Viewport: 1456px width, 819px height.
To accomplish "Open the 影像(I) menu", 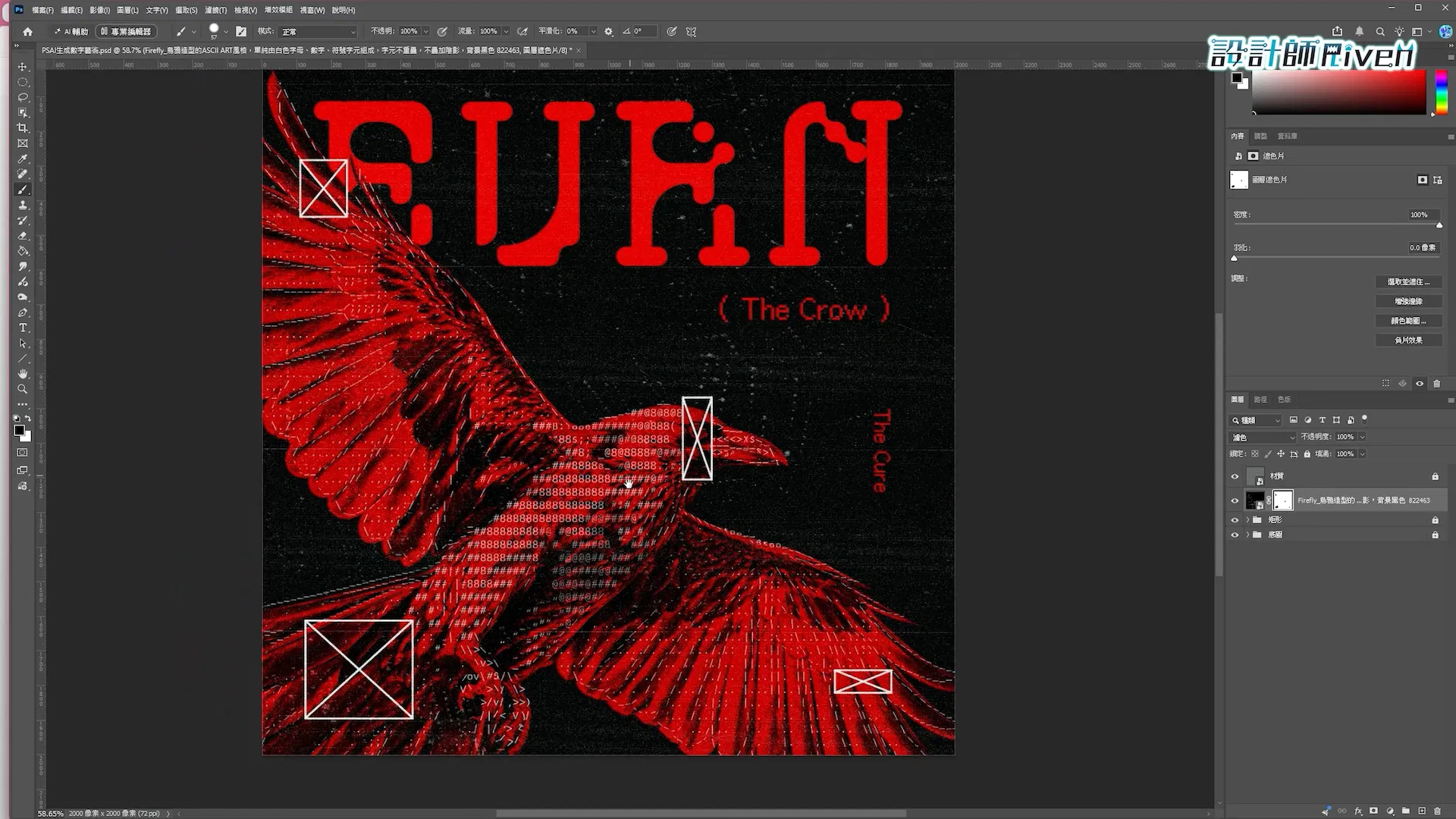I will tap(99, 10).
